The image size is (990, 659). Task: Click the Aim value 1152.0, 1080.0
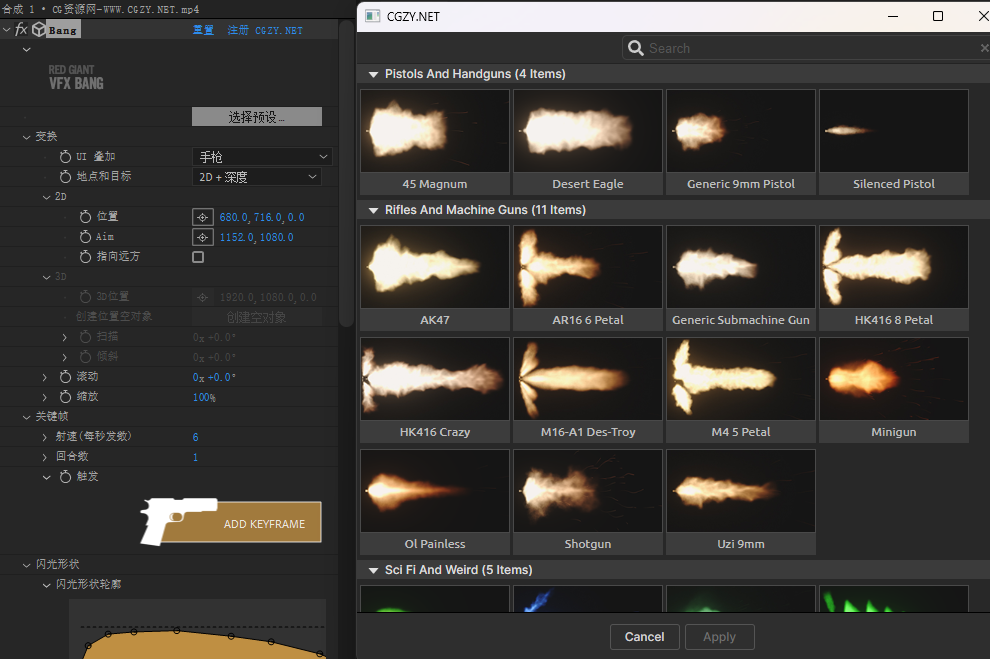[x=256, y=237]
